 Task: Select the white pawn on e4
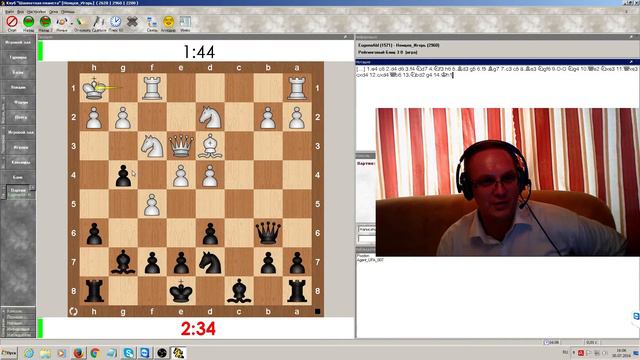(181, 175)
